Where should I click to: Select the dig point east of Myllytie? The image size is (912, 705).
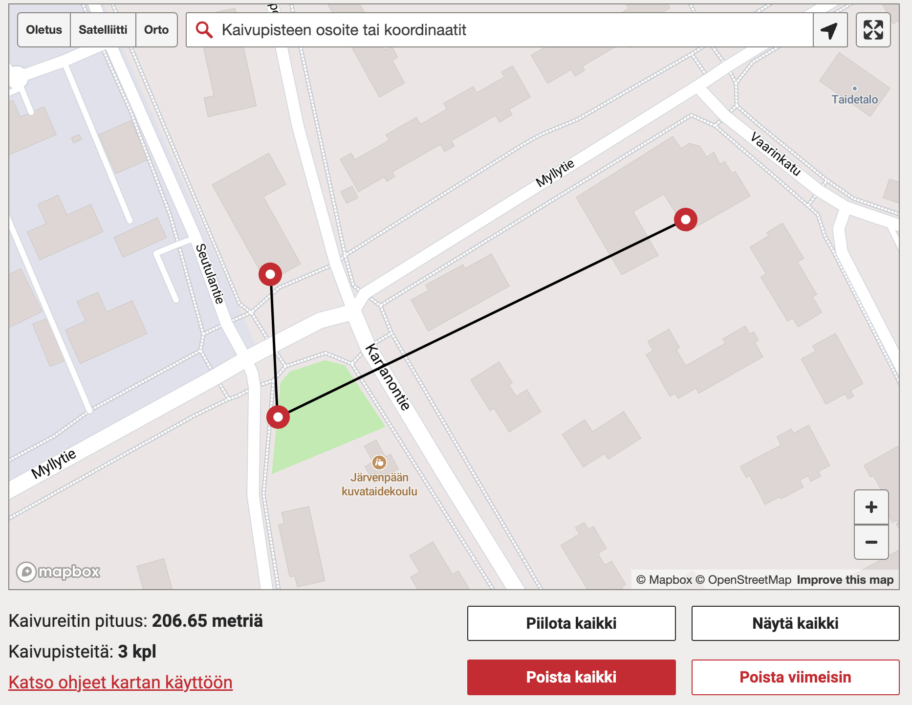pyautogui.click(x=686, y=219)
